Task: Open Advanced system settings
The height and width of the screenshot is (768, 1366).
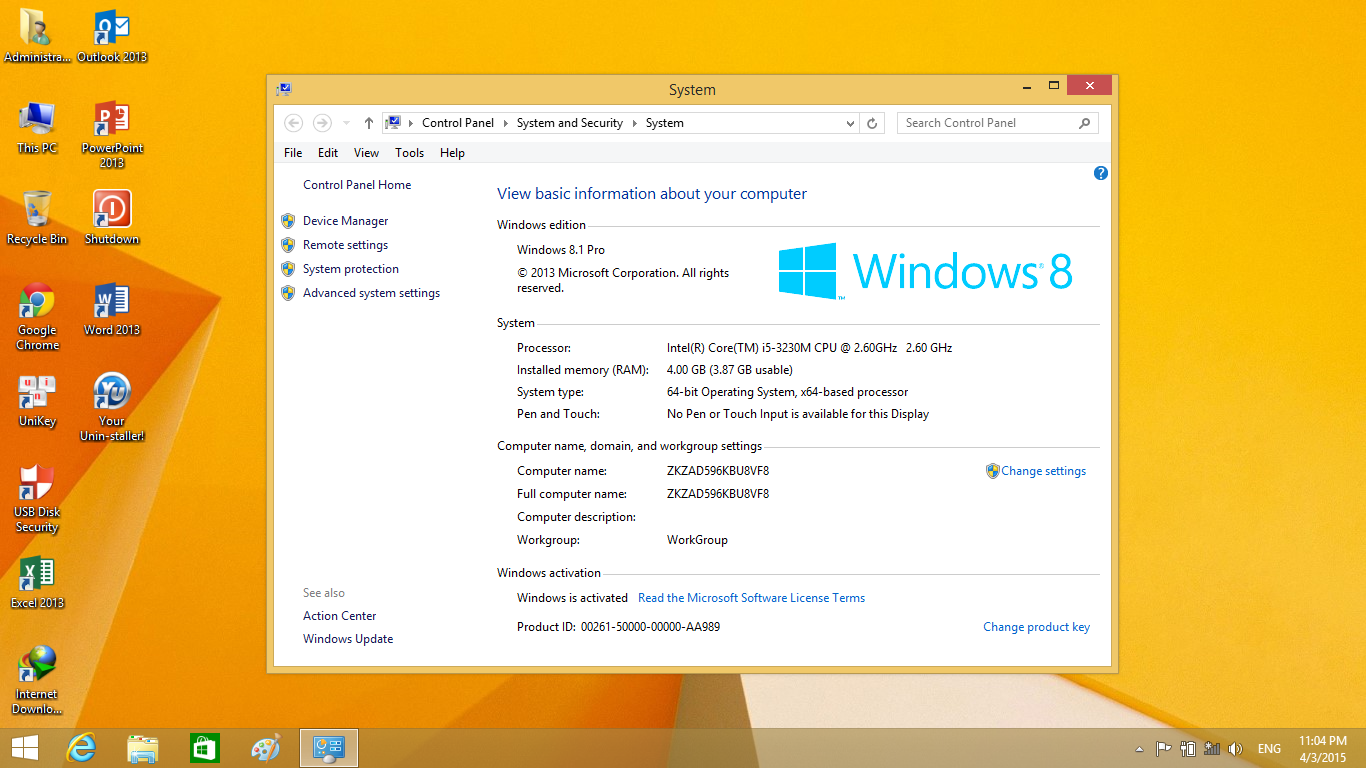Action: [372, 293]
